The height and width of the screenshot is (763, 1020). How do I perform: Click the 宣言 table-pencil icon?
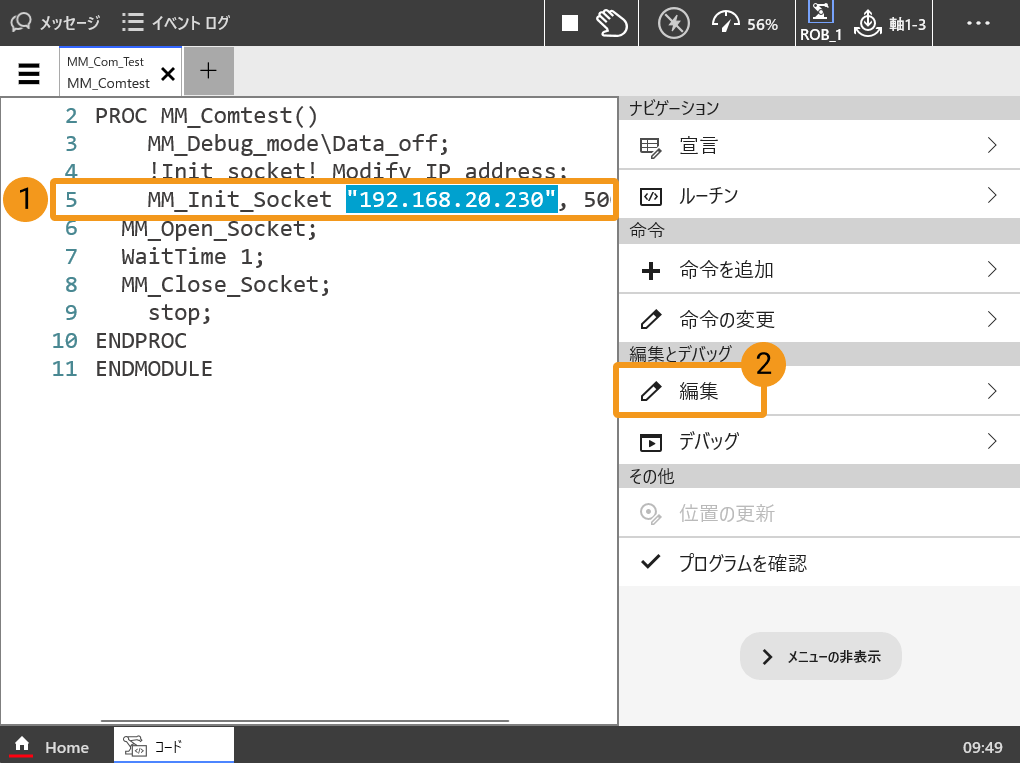click(651, 147)
